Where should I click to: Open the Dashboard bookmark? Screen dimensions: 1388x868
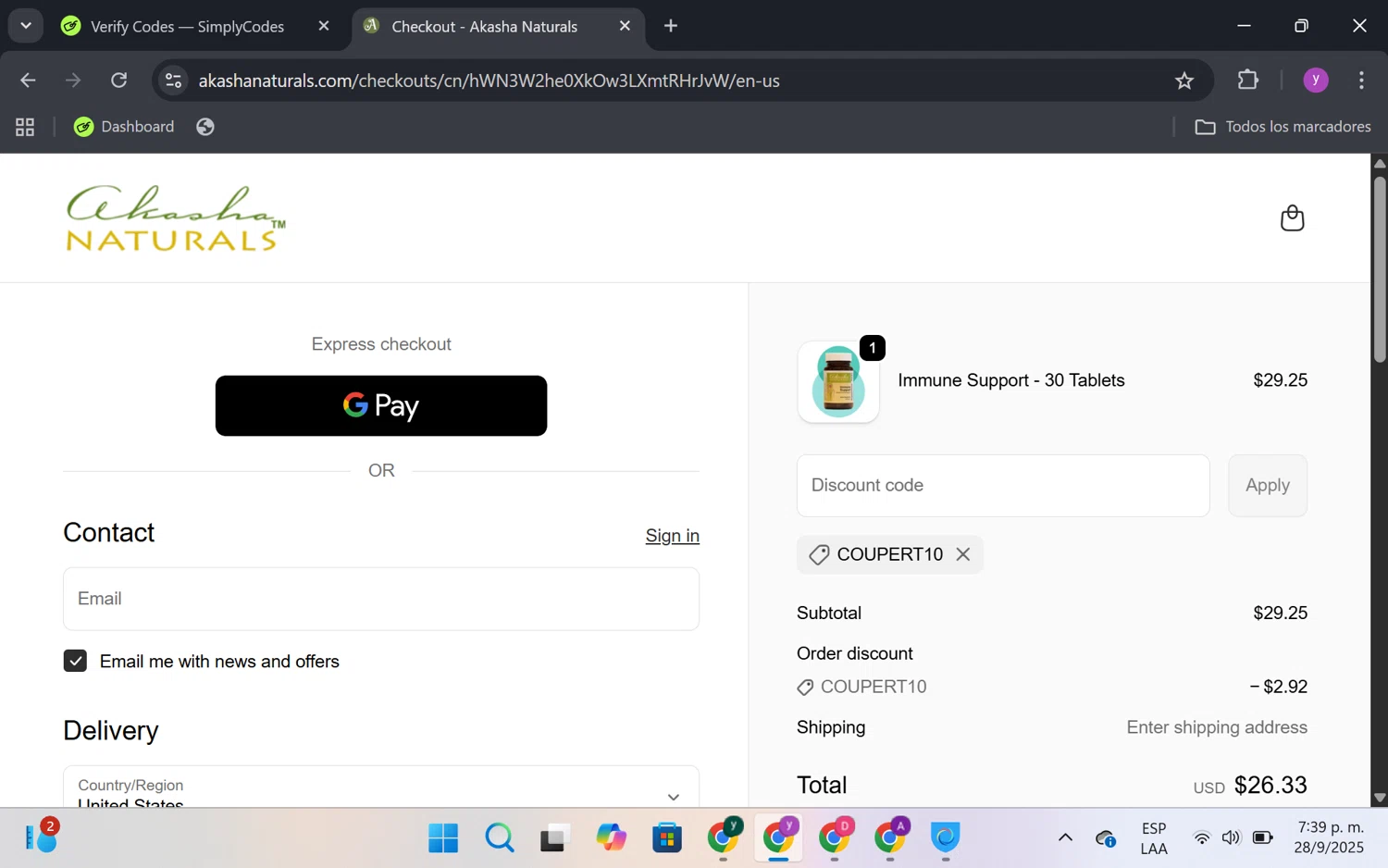[x=124, y=127]
